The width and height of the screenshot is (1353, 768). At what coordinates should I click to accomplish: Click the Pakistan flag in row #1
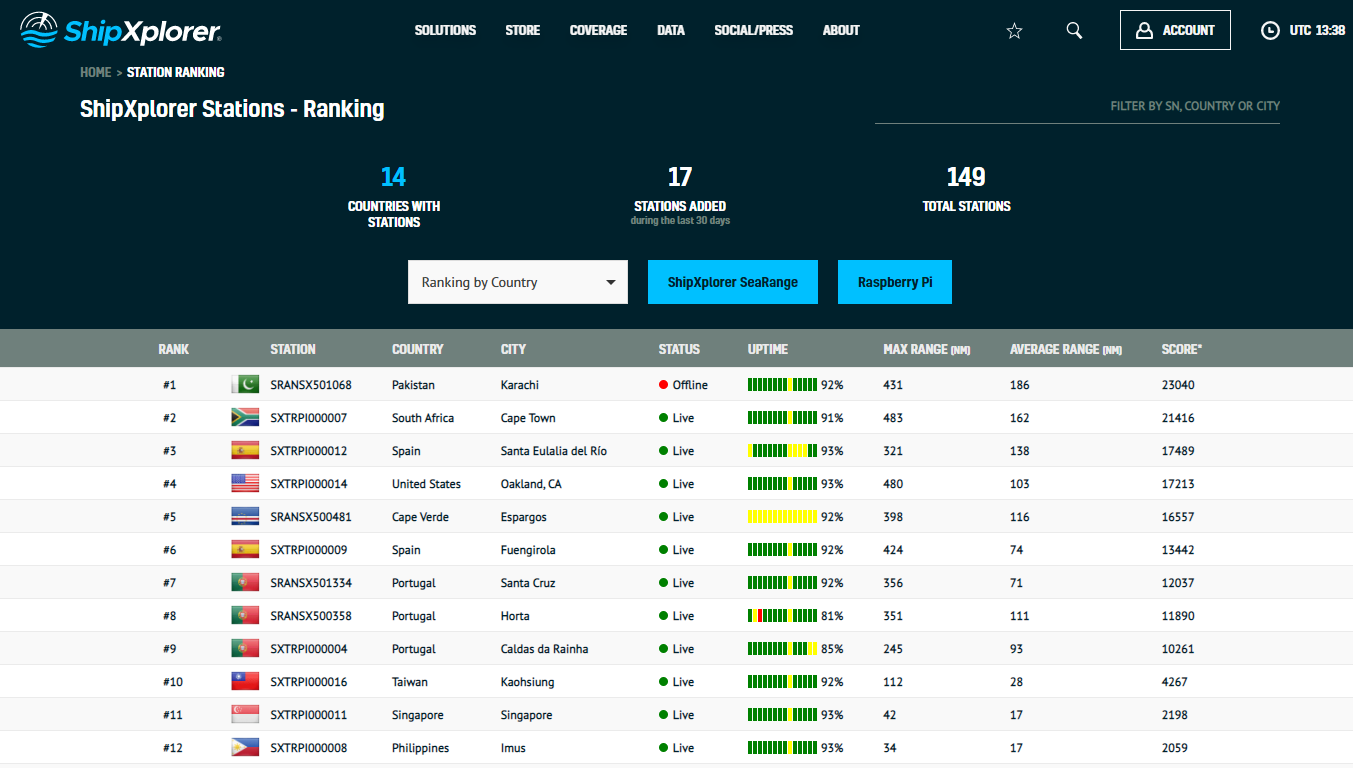point(245,385)
